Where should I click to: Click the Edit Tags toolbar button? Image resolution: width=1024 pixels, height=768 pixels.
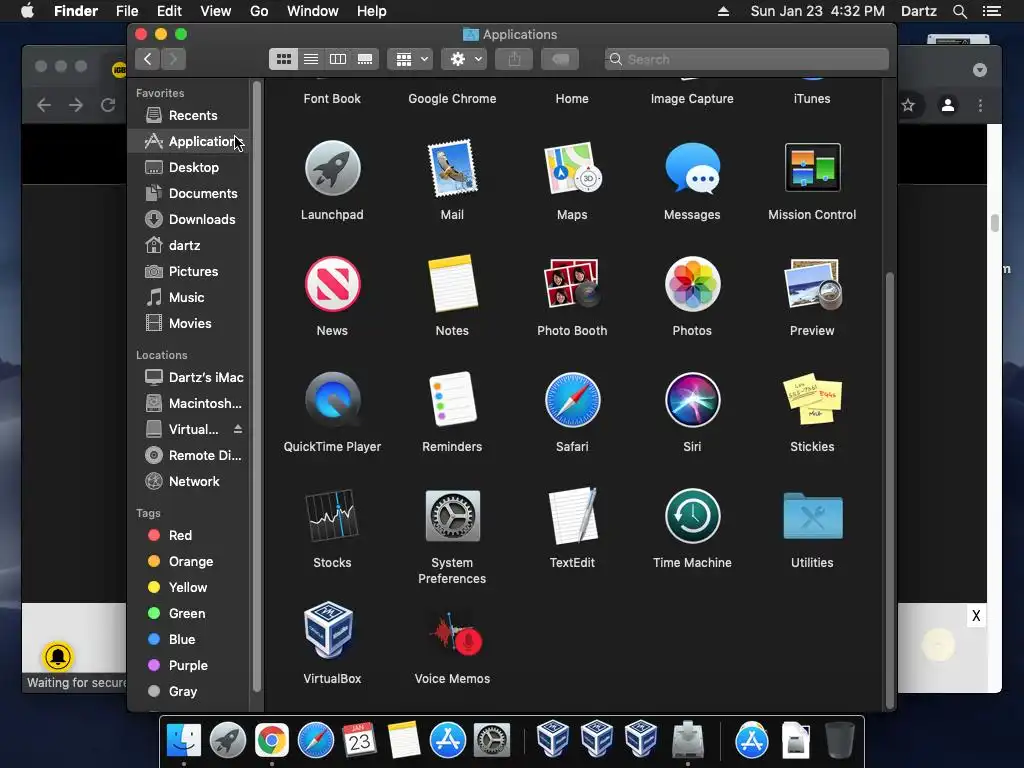point(560,59)
